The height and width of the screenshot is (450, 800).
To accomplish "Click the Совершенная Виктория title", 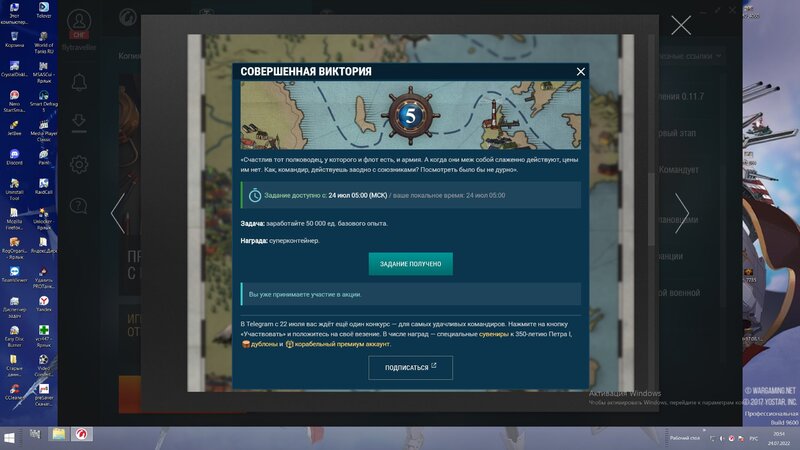I will (x=306, y=71).
